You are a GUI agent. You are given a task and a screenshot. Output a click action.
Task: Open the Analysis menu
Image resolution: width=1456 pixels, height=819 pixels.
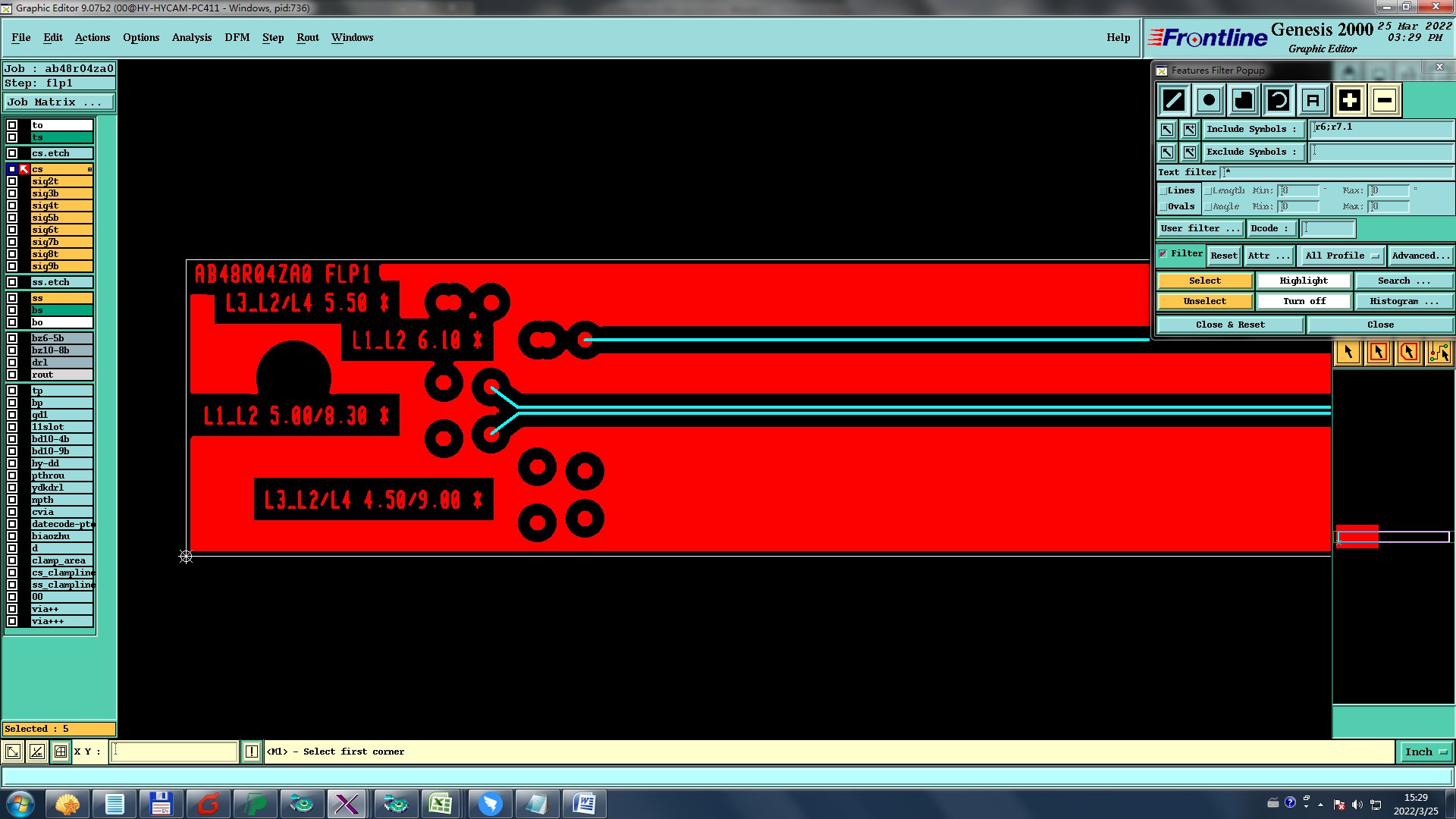coord(191,37)
